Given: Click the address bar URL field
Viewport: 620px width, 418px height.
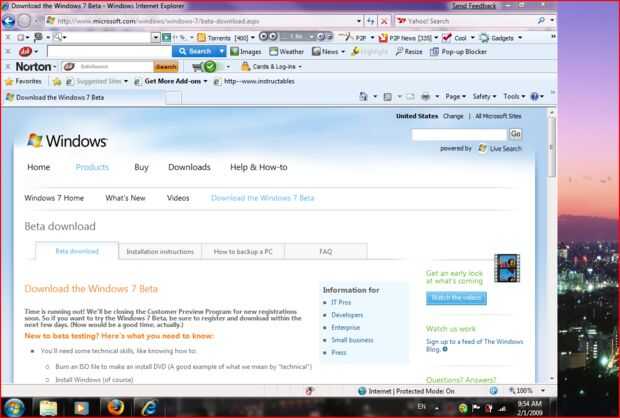Looking at the screenshot, I should pos(200,21).
